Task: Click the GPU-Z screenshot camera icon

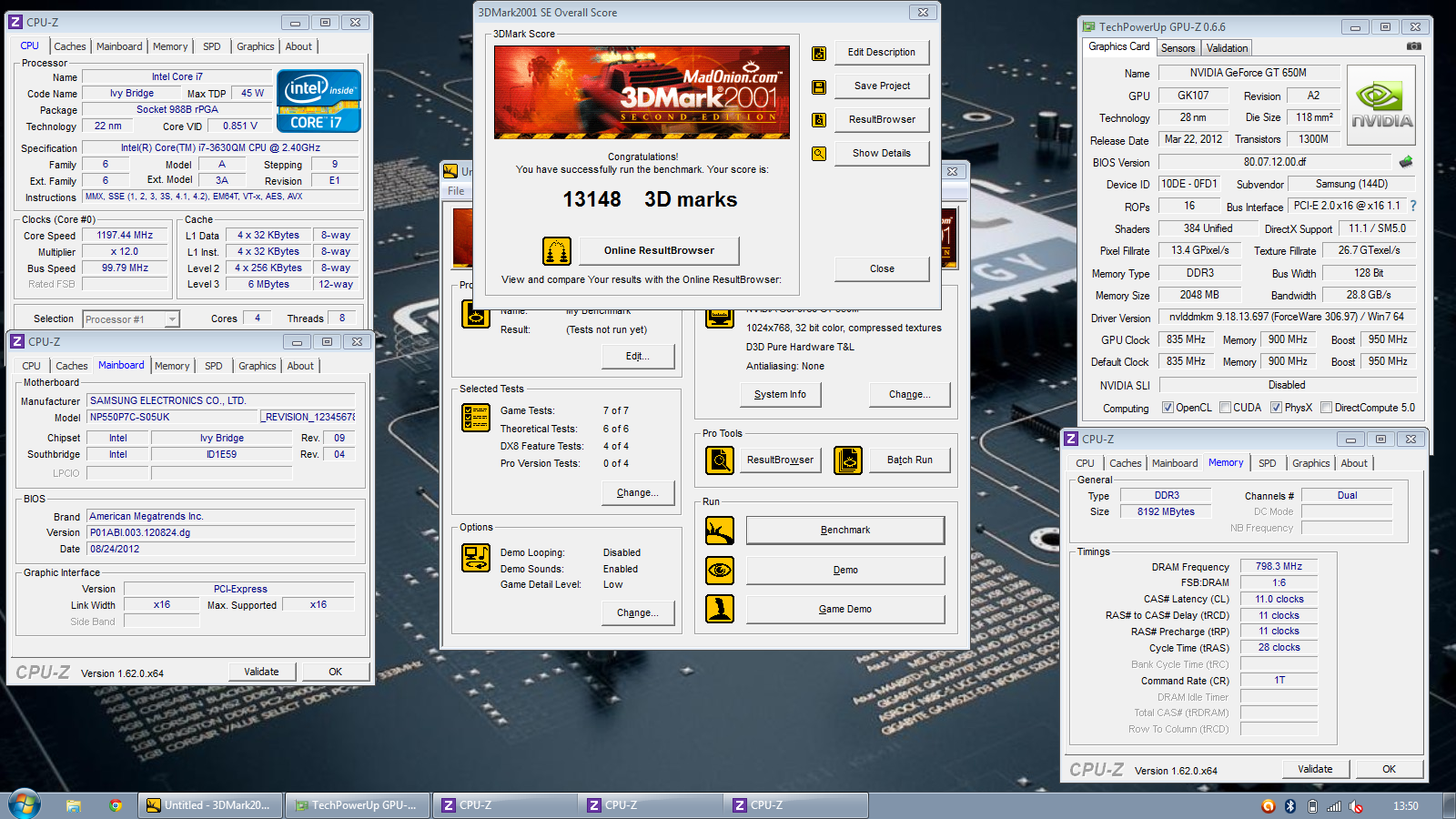Action: [x=1413, y=46]
